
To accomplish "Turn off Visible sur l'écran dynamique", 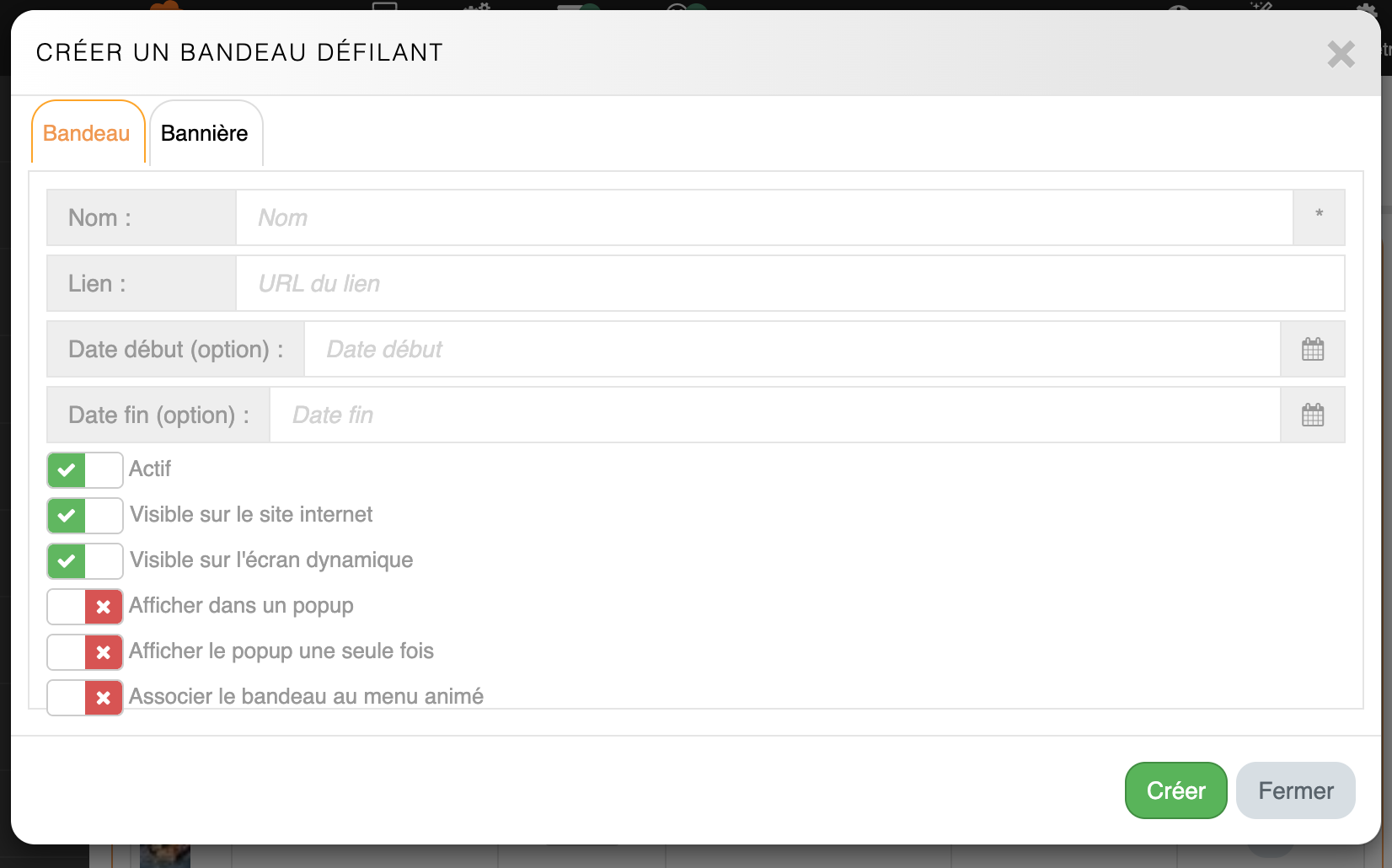I will [85, 561].
